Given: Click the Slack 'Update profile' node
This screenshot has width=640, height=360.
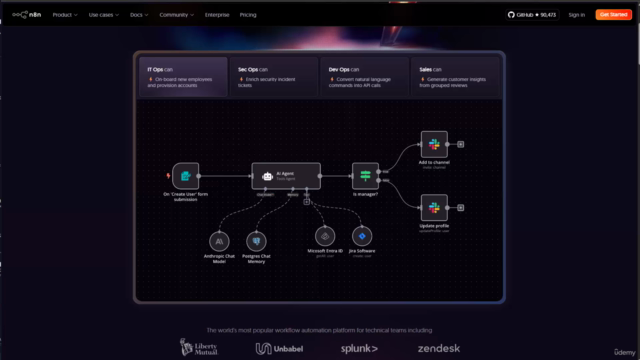Looking at the screenshot, I should pos(434,208).
